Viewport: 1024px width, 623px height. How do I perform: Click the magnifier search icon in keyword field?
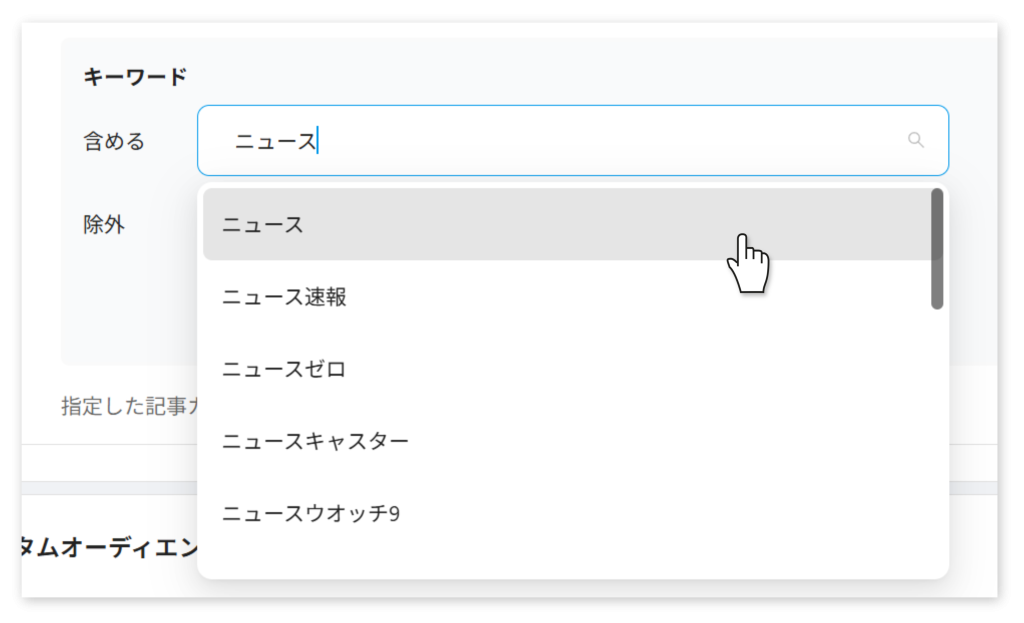916,140
